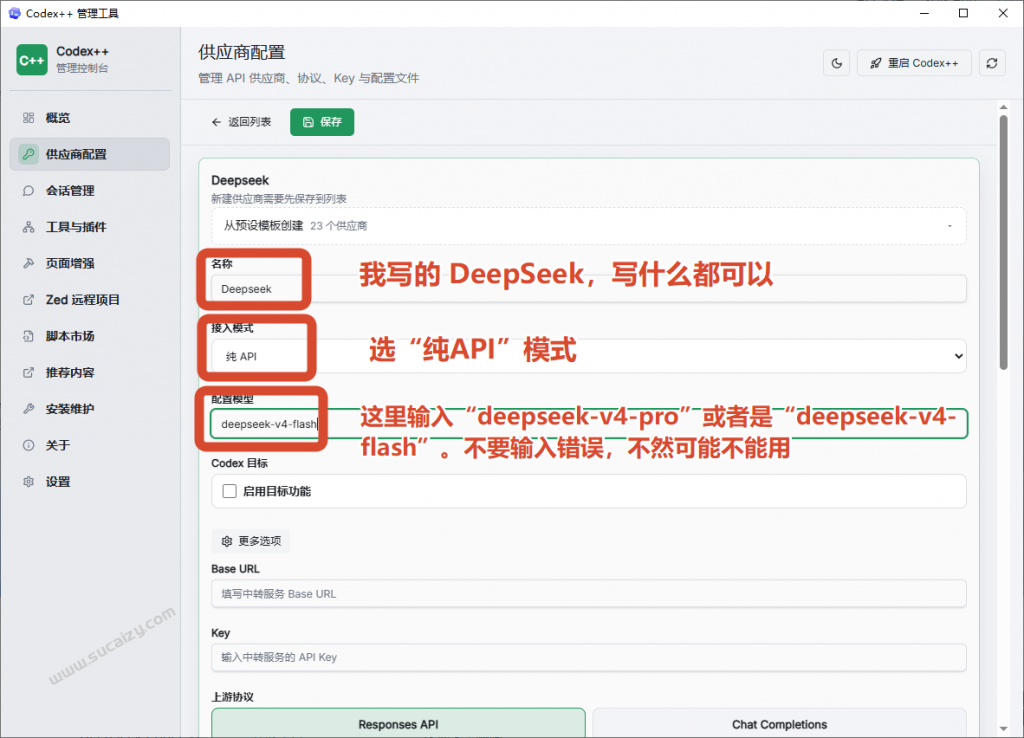This screenshot has width=1024, height=738.
Task: Select the Chat Completions protocol tab
Action: pos(779,724)
